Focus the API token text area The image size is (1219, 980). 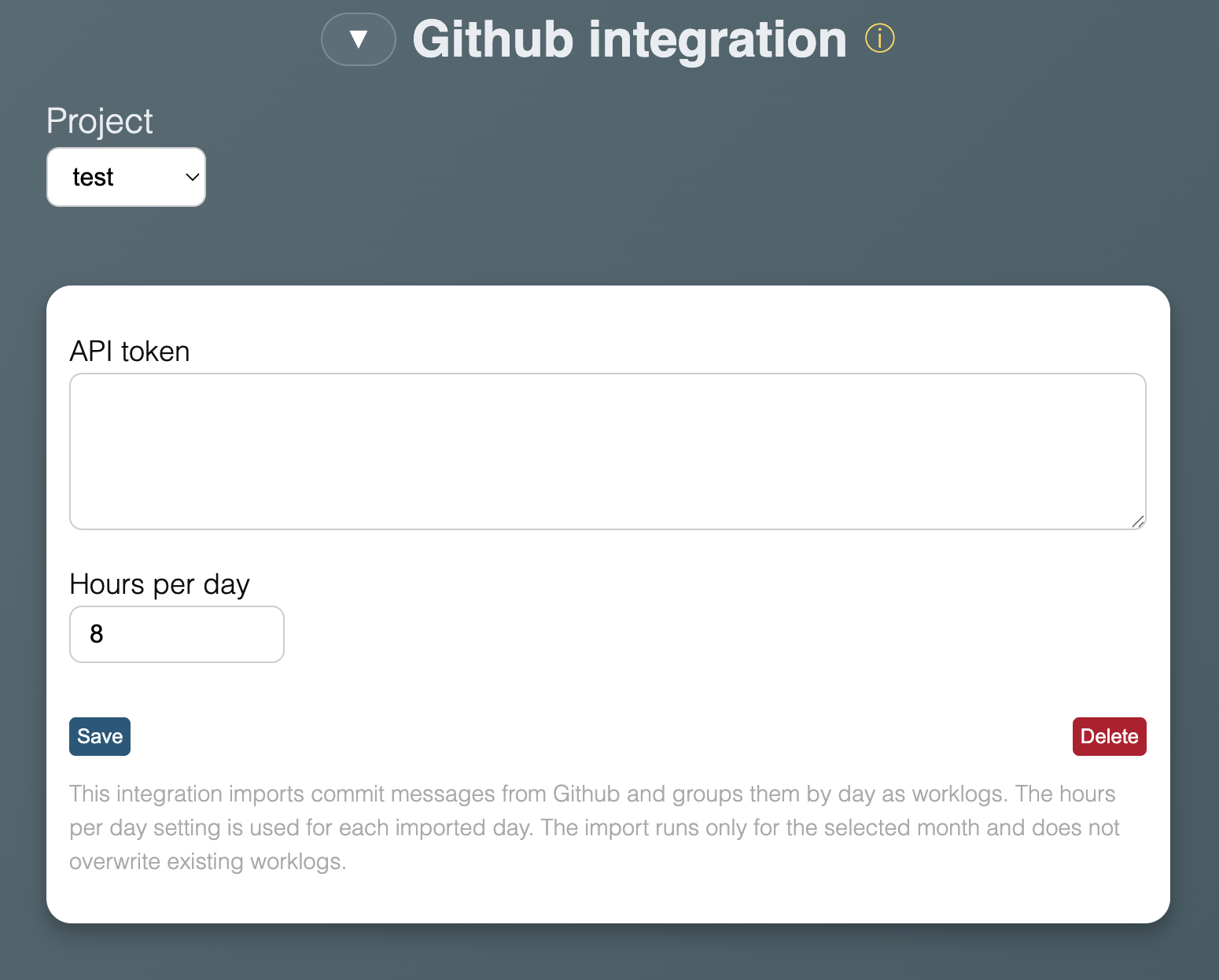click(608, 451)
